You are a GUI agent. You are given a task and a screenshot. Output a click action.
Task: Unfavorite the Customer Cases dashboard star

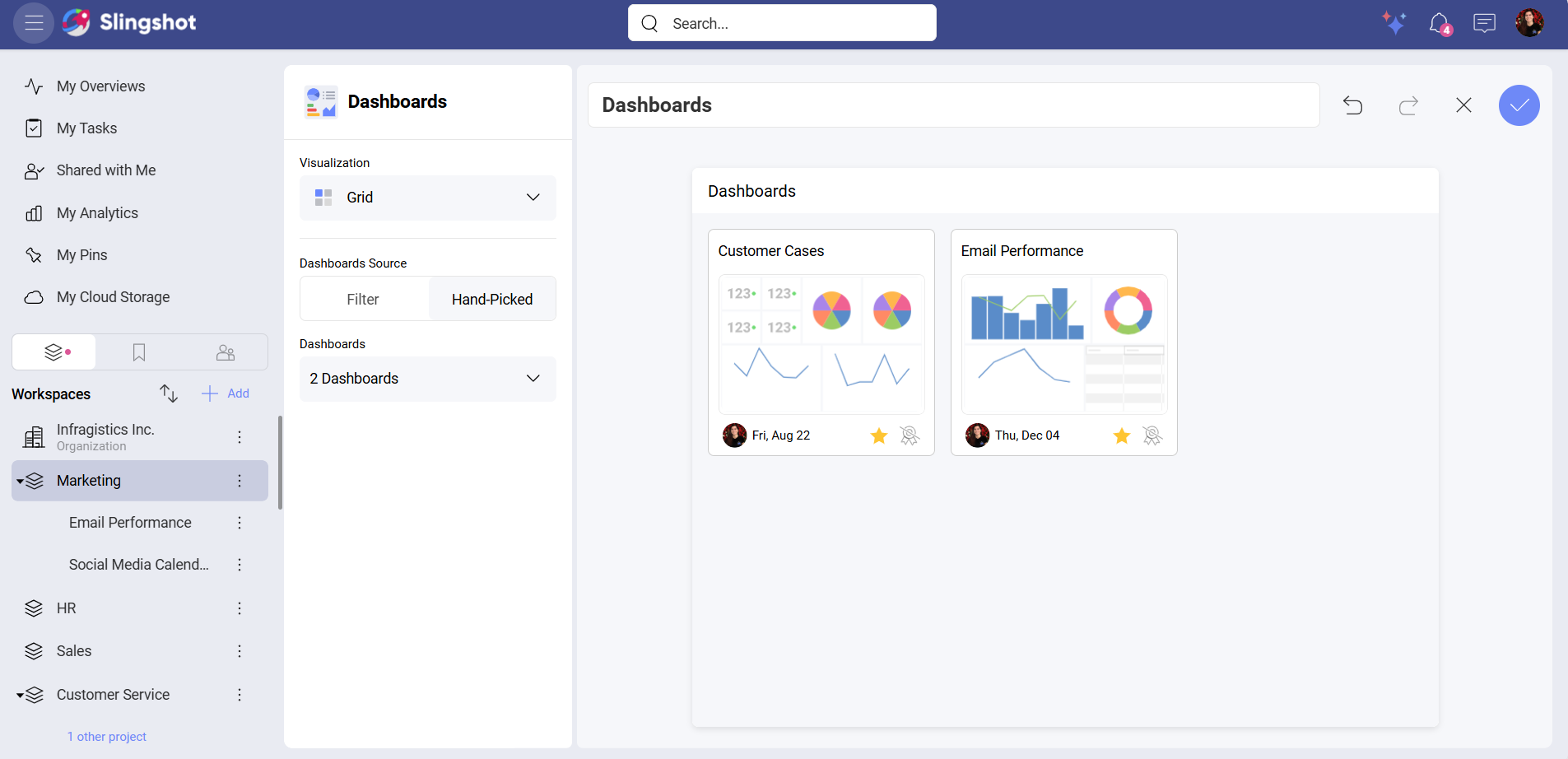[x=877, y=435]
